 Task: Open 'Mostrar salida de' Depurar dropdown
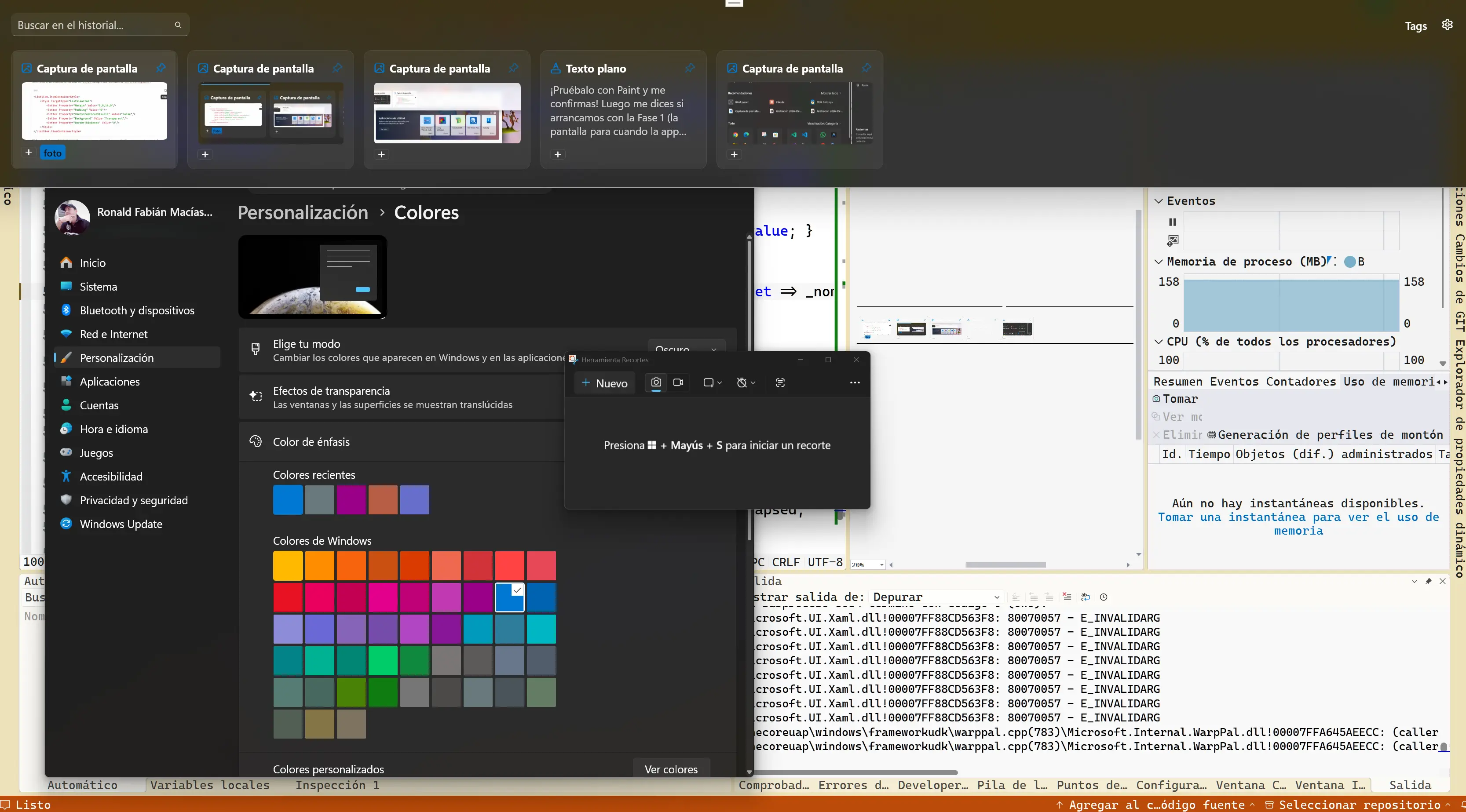[x=936, y=597]
